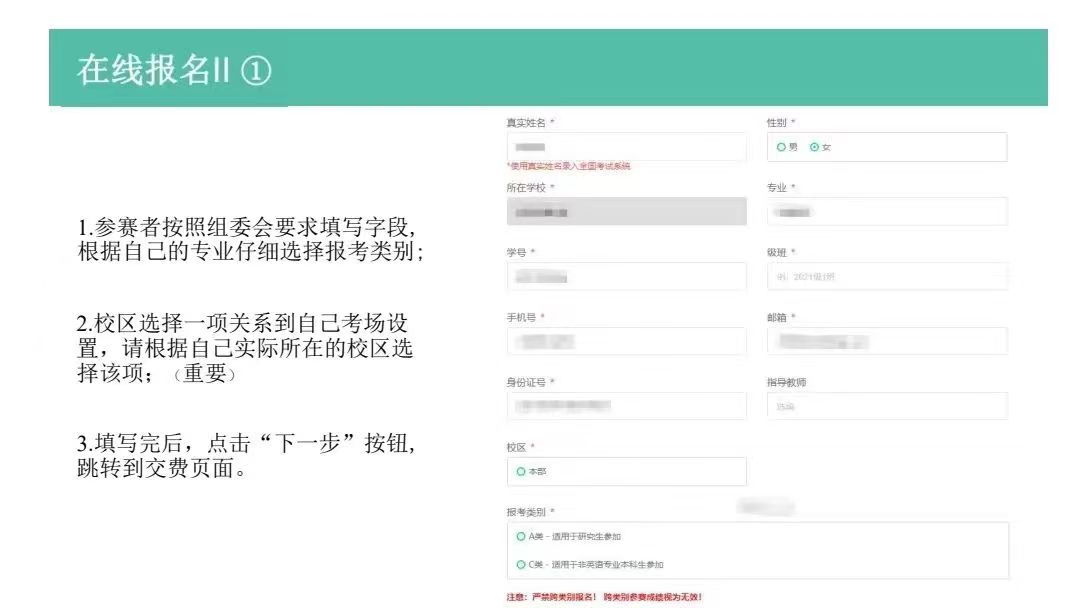Viewport: 1080px width, 608px height.
Task: Click the 在线报名II header title
Action: point(175,72)
